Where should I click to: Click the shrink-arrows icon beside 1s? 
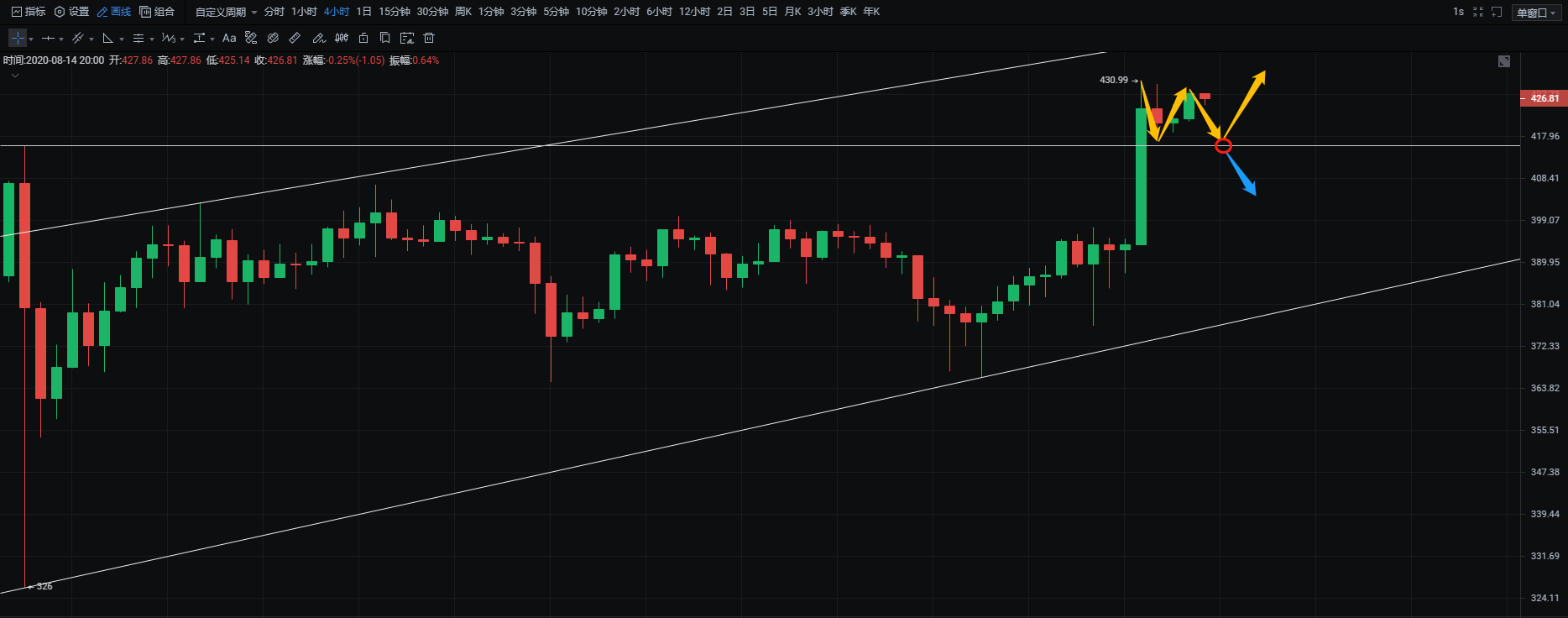tap(1478, 12)
